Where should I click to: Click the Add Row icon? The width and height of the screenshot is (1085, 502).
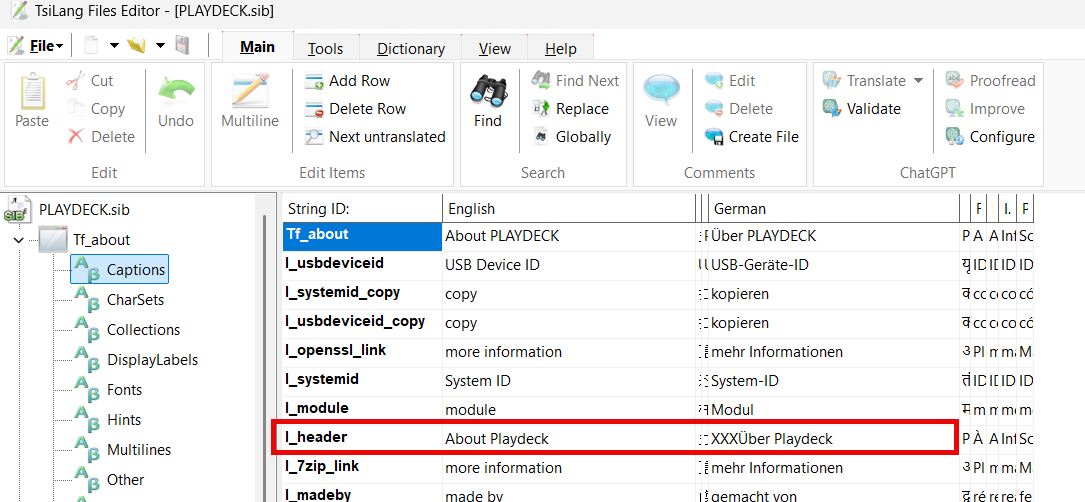pyautogui.click(x=314, y=81)
